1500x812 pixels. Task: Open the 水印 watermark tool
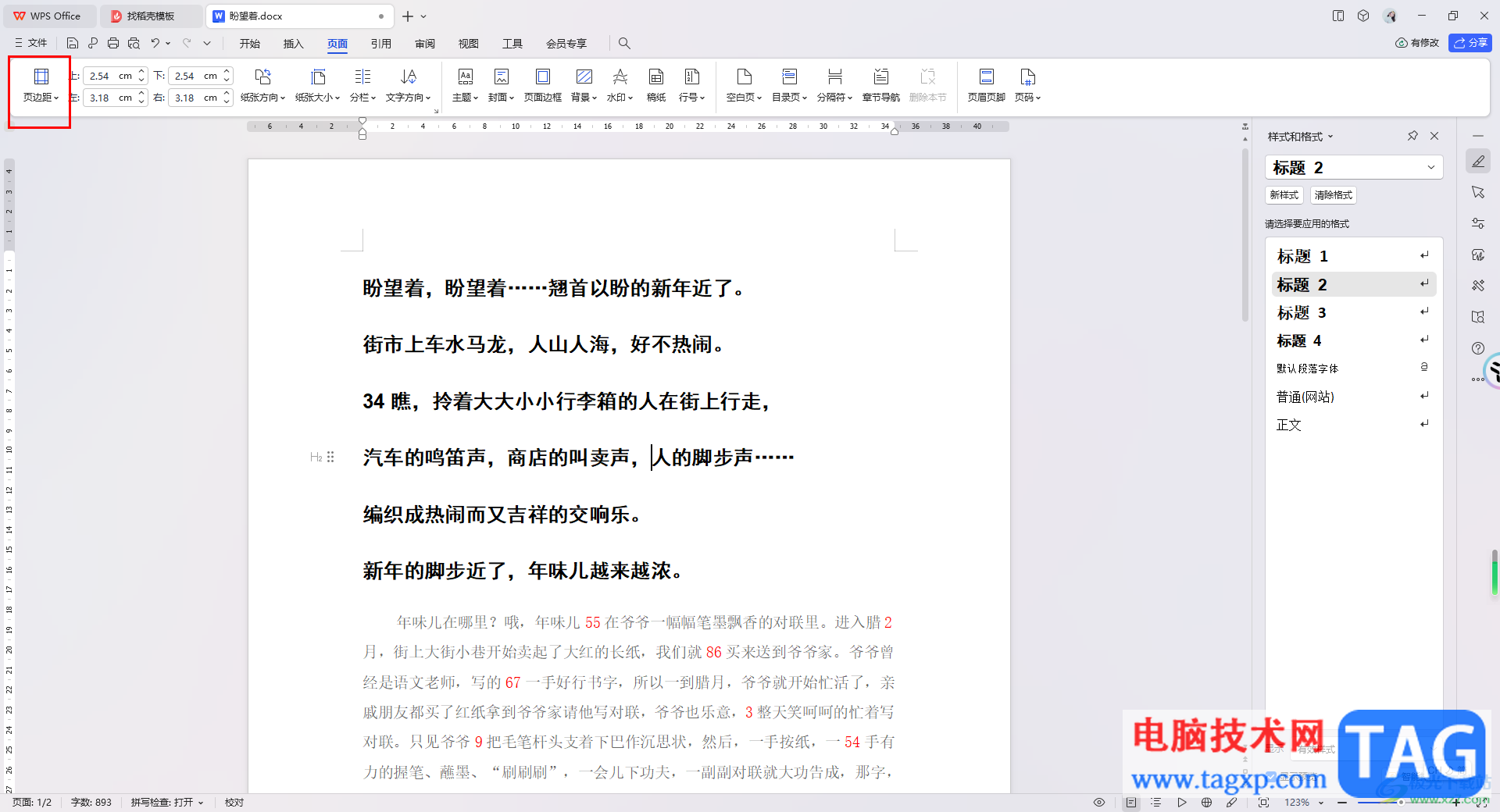pyautogui.click(x=620, y=86)
